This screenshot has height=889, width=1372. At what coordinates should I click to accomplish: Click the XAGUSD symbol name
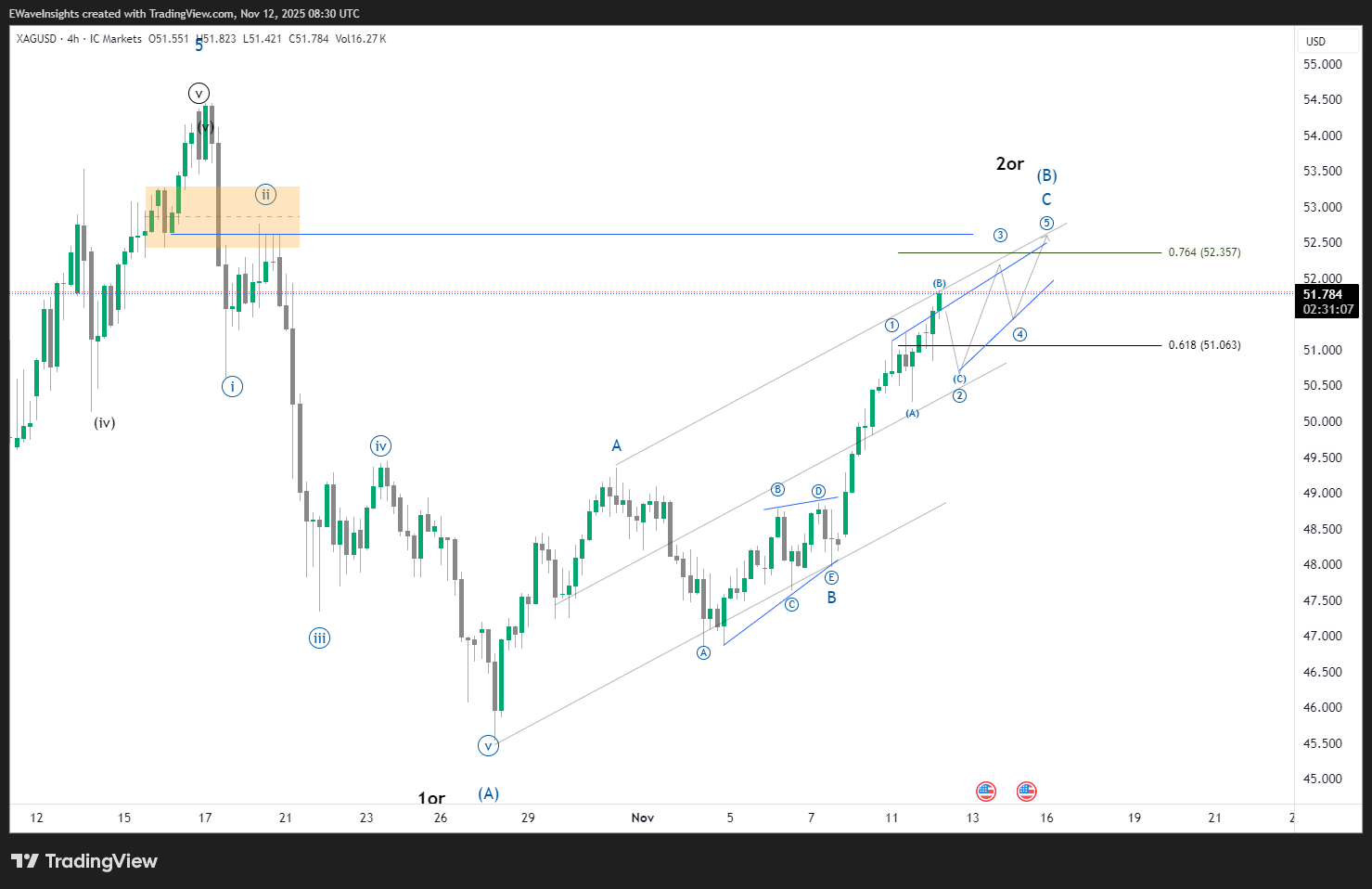click(x=35, y=39)
